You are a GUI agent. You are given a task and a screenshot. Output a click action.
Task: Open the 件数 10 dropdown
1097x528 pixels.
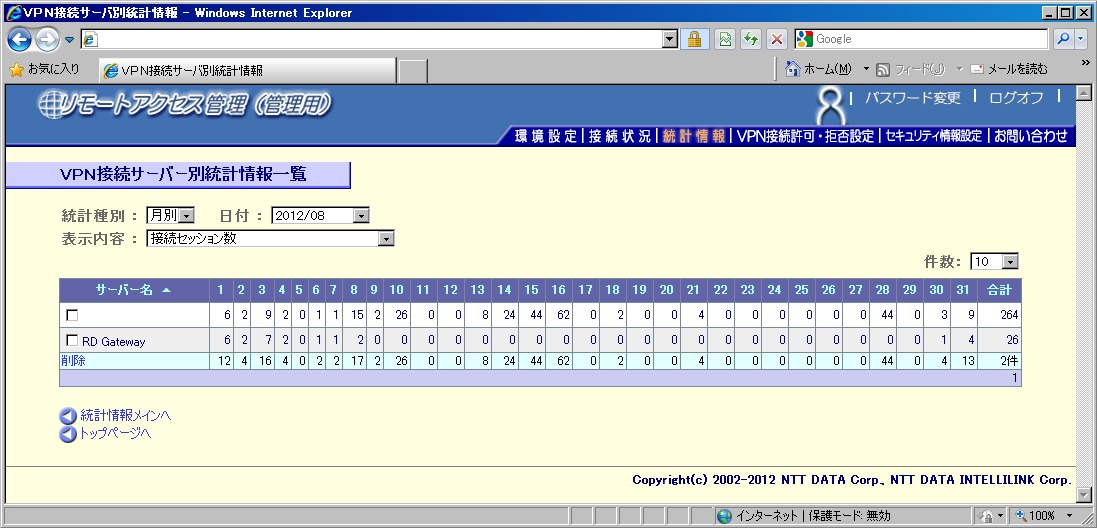993,262
